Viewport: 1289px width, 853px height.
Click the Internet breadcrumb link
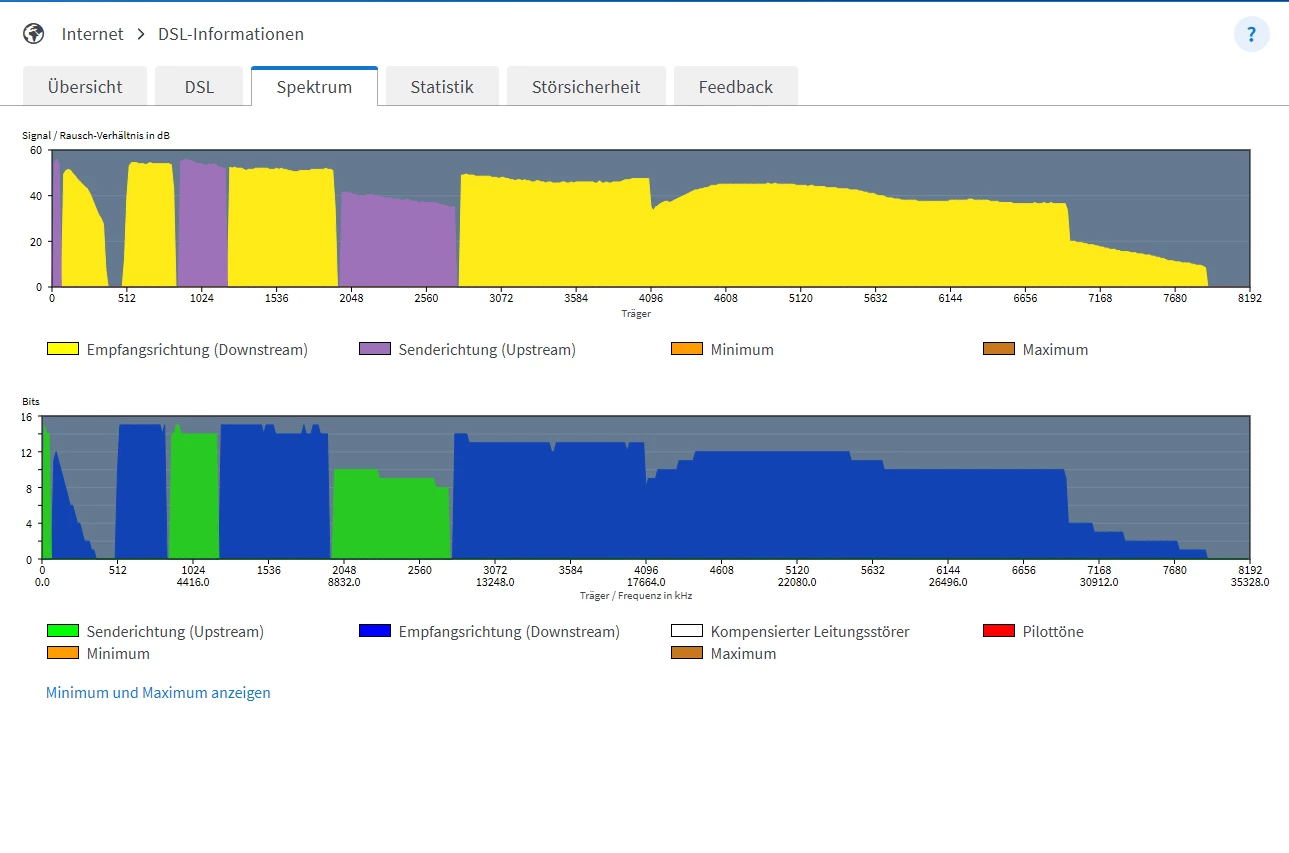[92, 34]
